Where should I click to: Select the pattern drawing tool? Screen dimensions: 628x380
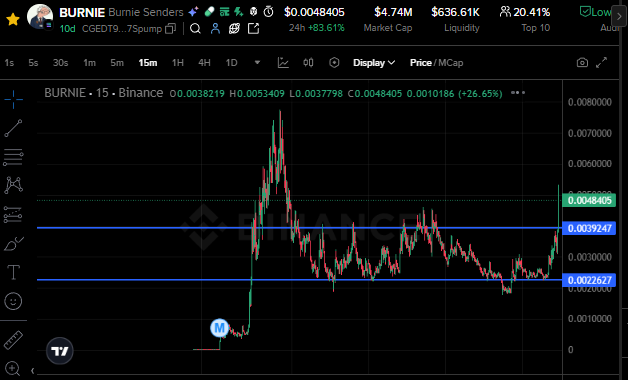[13, 185]
